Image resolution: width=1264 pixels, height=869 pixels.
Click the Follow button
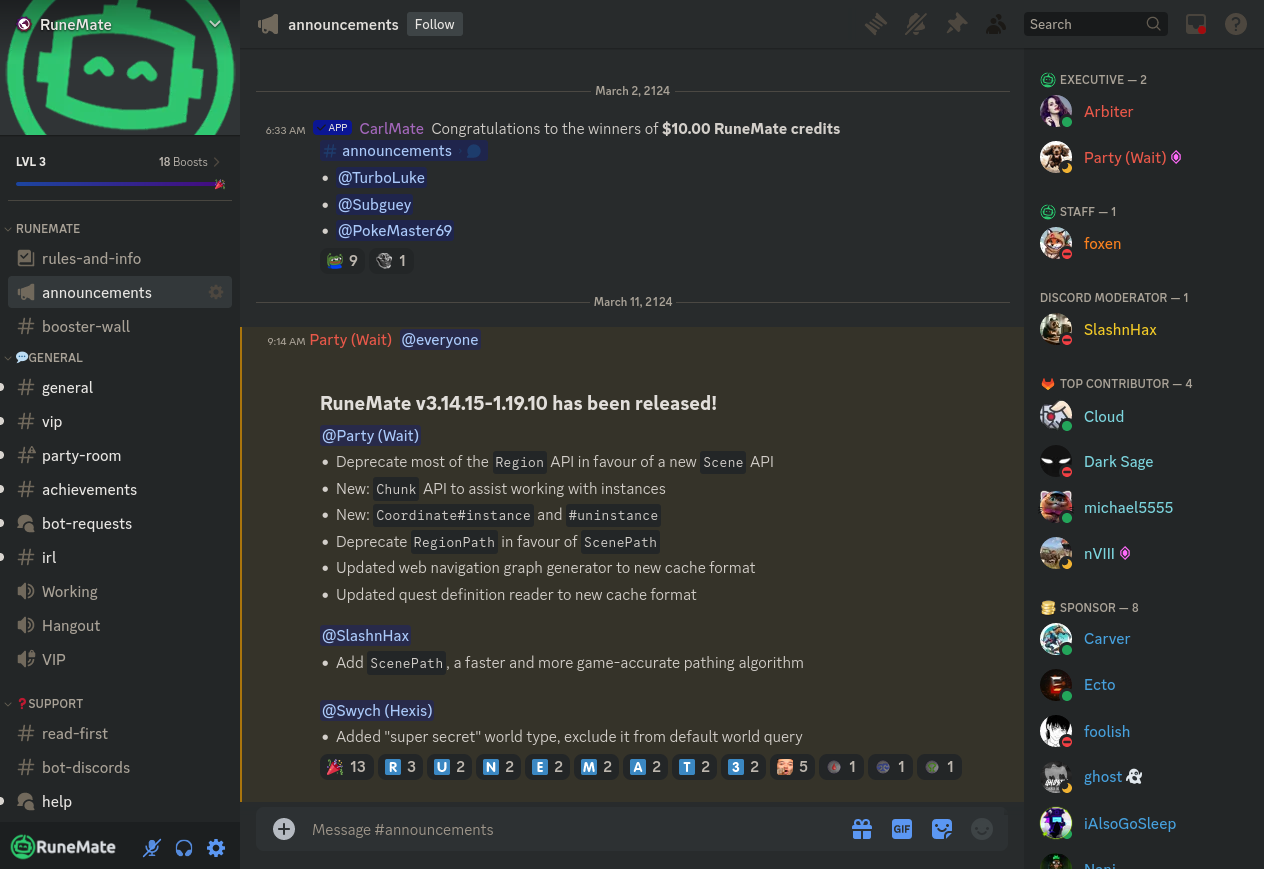[x=435, y=24]
